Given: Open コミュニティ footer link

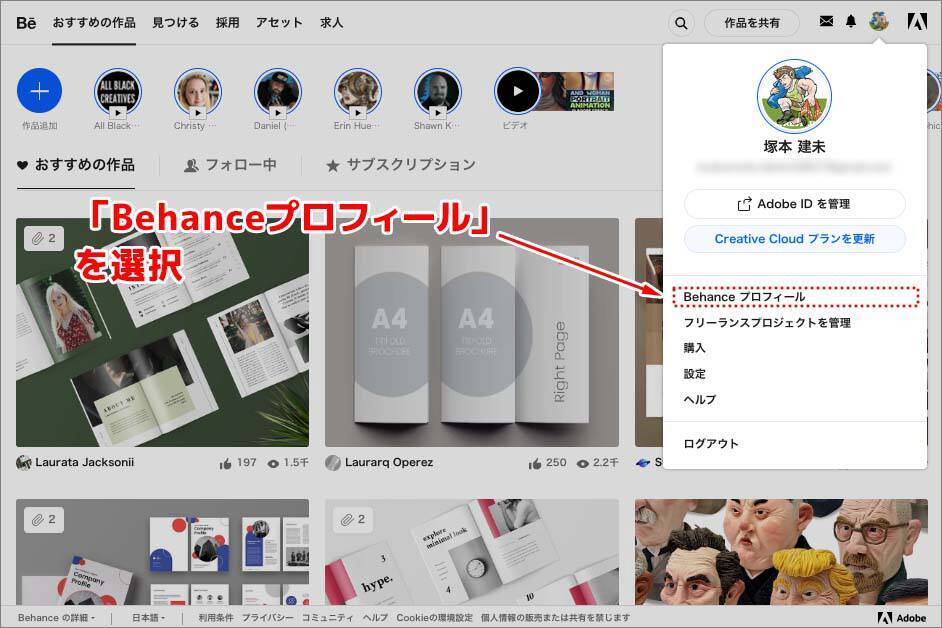Looking at the screenshot, I should coord(328,618).
